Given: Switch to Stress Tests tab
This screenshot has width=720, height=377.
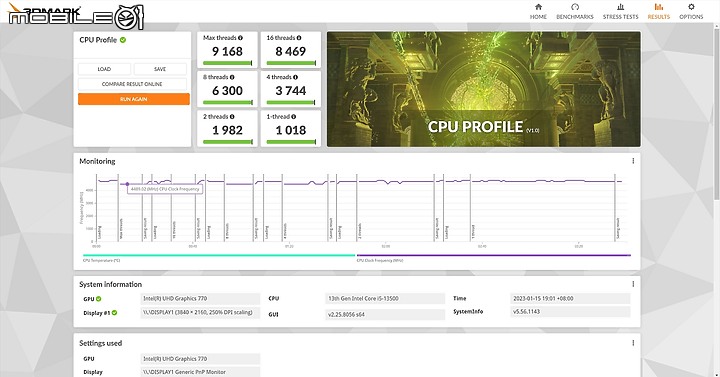Looking at the screenshot, I should tap(620, 11).
